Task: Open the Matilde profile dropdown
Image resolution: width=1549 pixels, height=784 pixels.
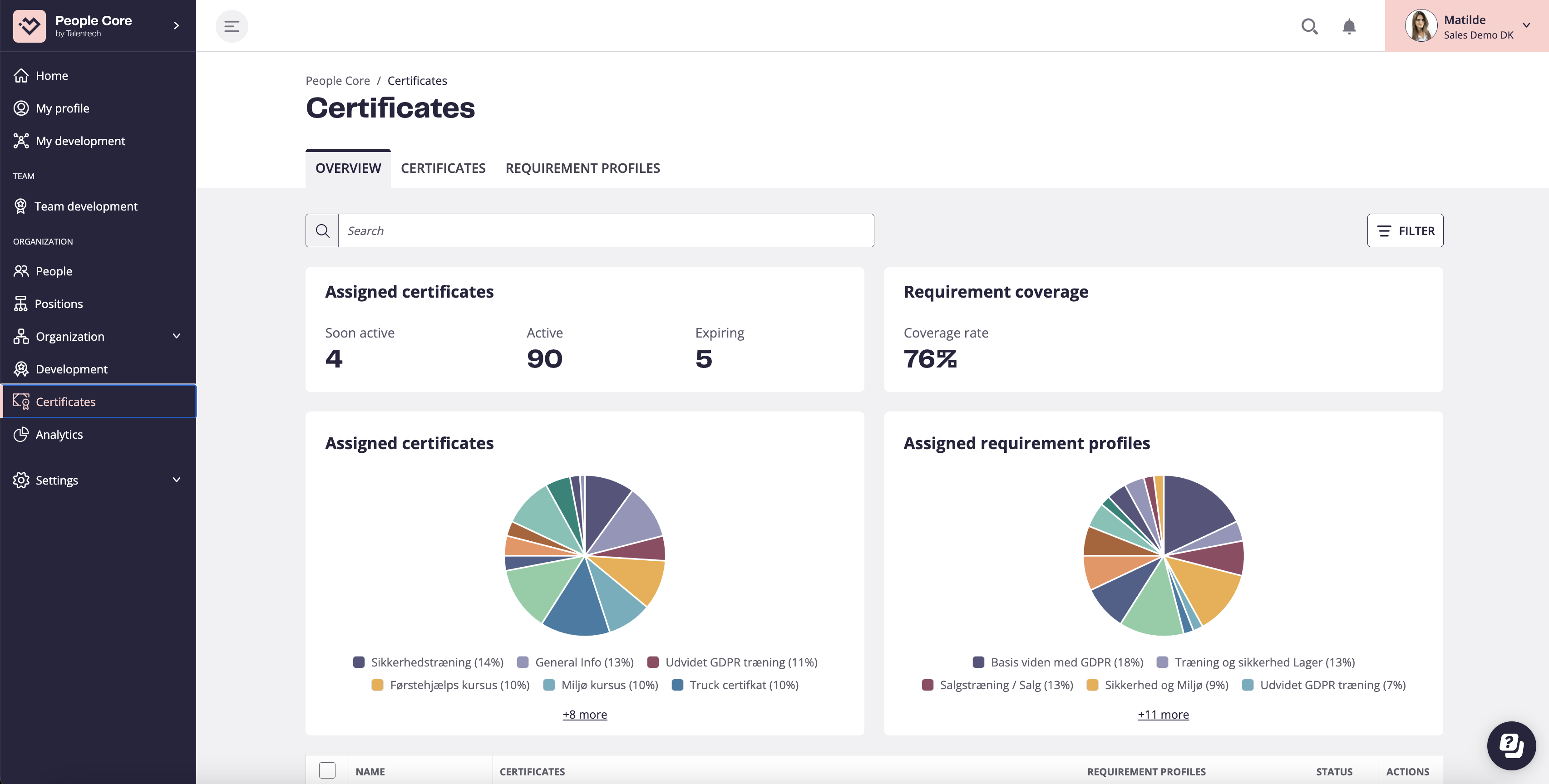Action: (x=1526, y=26)
